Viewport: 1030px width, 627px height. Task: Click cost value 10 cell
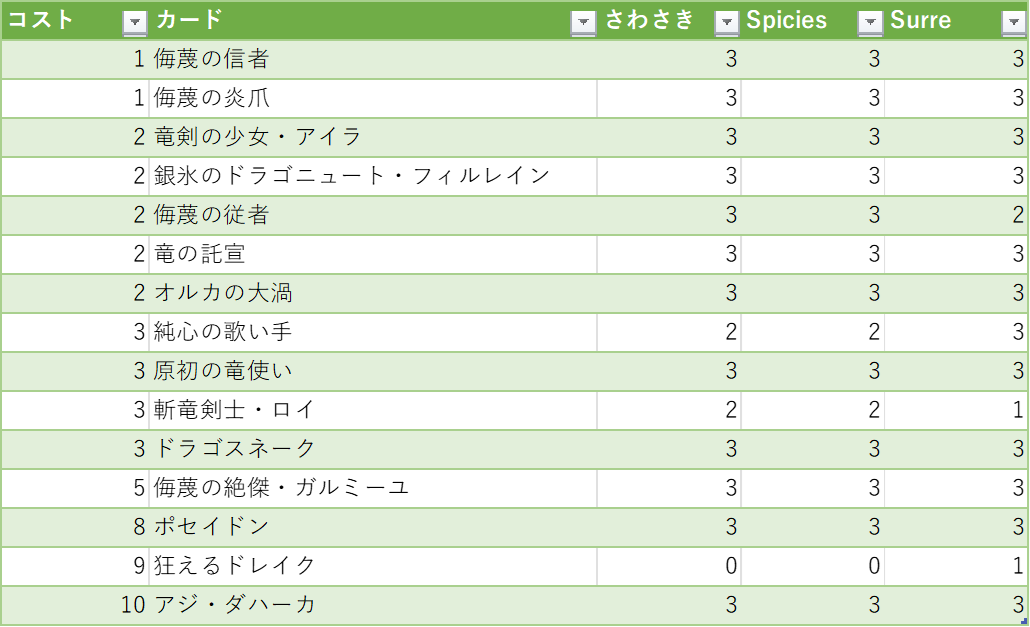point(76,605)
